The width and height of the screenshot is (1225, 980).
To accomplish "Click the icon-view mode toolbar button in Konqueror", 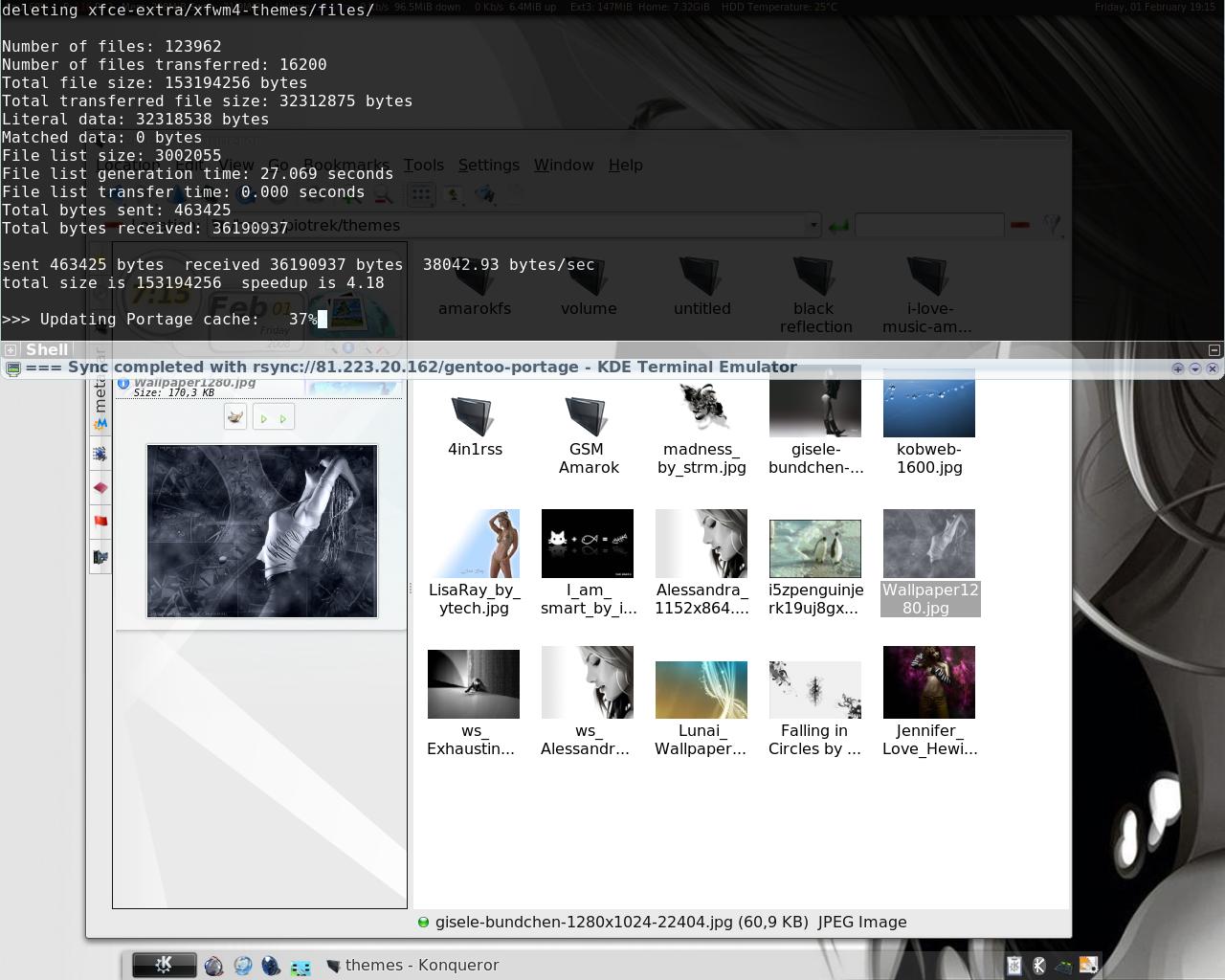I will [421, 195].
